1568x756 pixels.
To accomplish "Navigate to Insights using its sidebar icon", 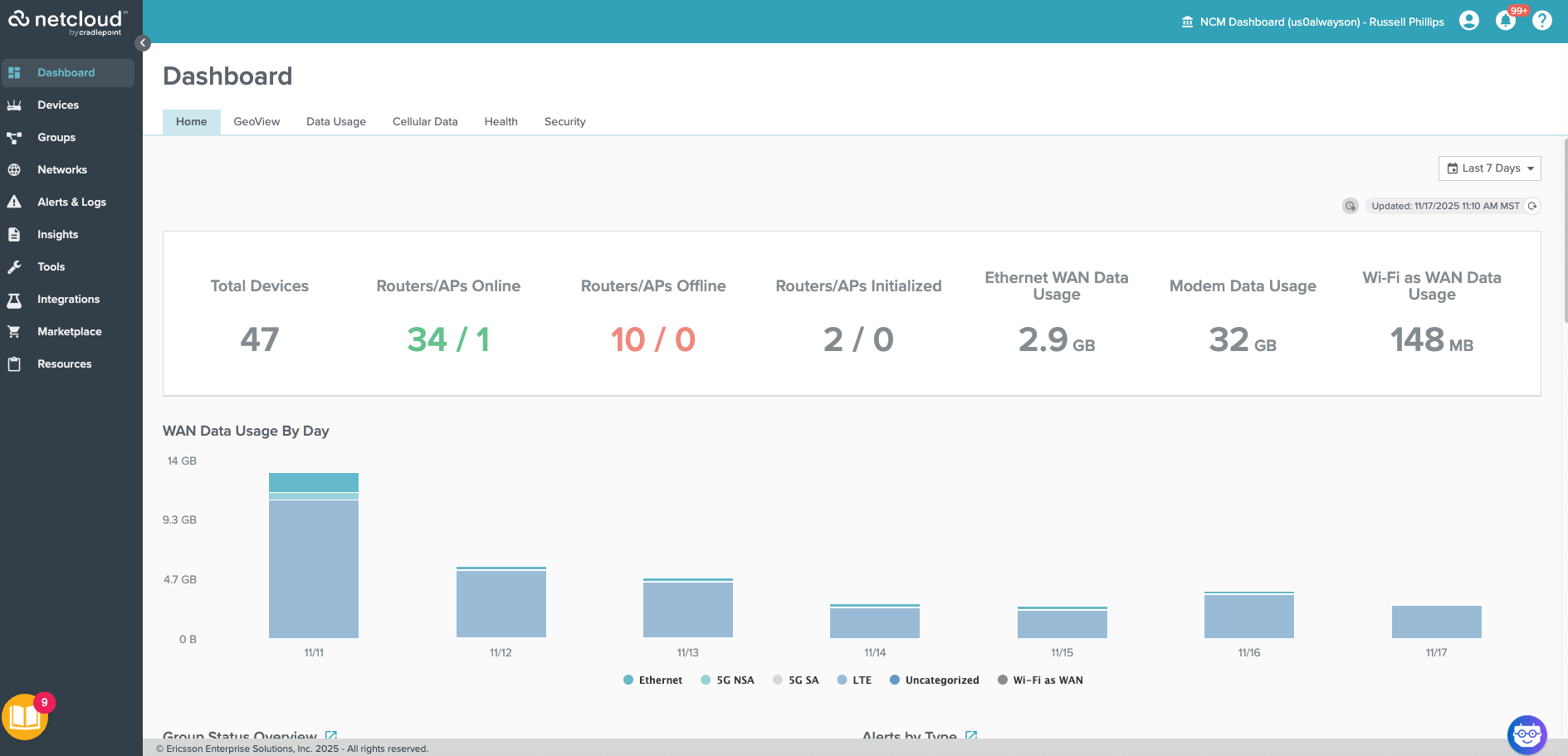I will 15,234.
